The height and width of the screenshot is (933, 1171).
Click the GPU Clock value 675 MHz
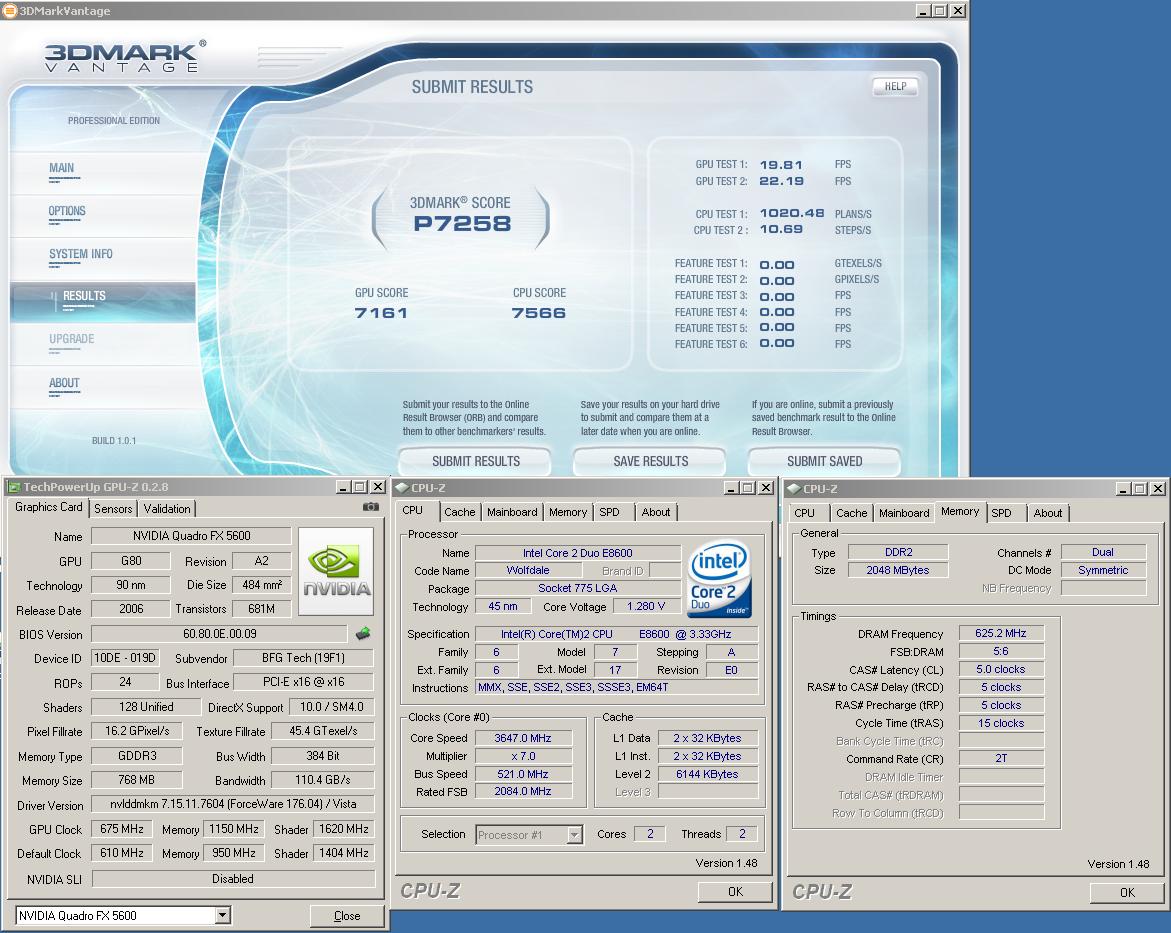[x=121, y=829]
